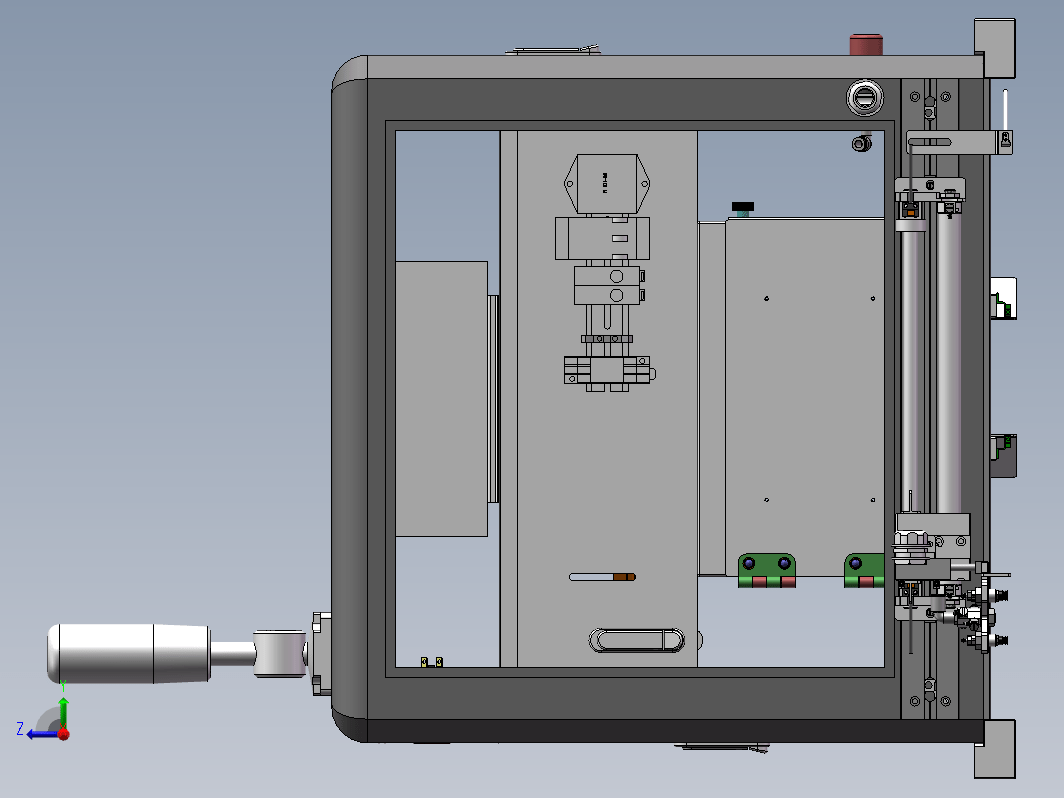This screenshot has height=798, width=1064.
Task: Select the slotted horizontal bracket near top right
Action: tap(959, 142)
